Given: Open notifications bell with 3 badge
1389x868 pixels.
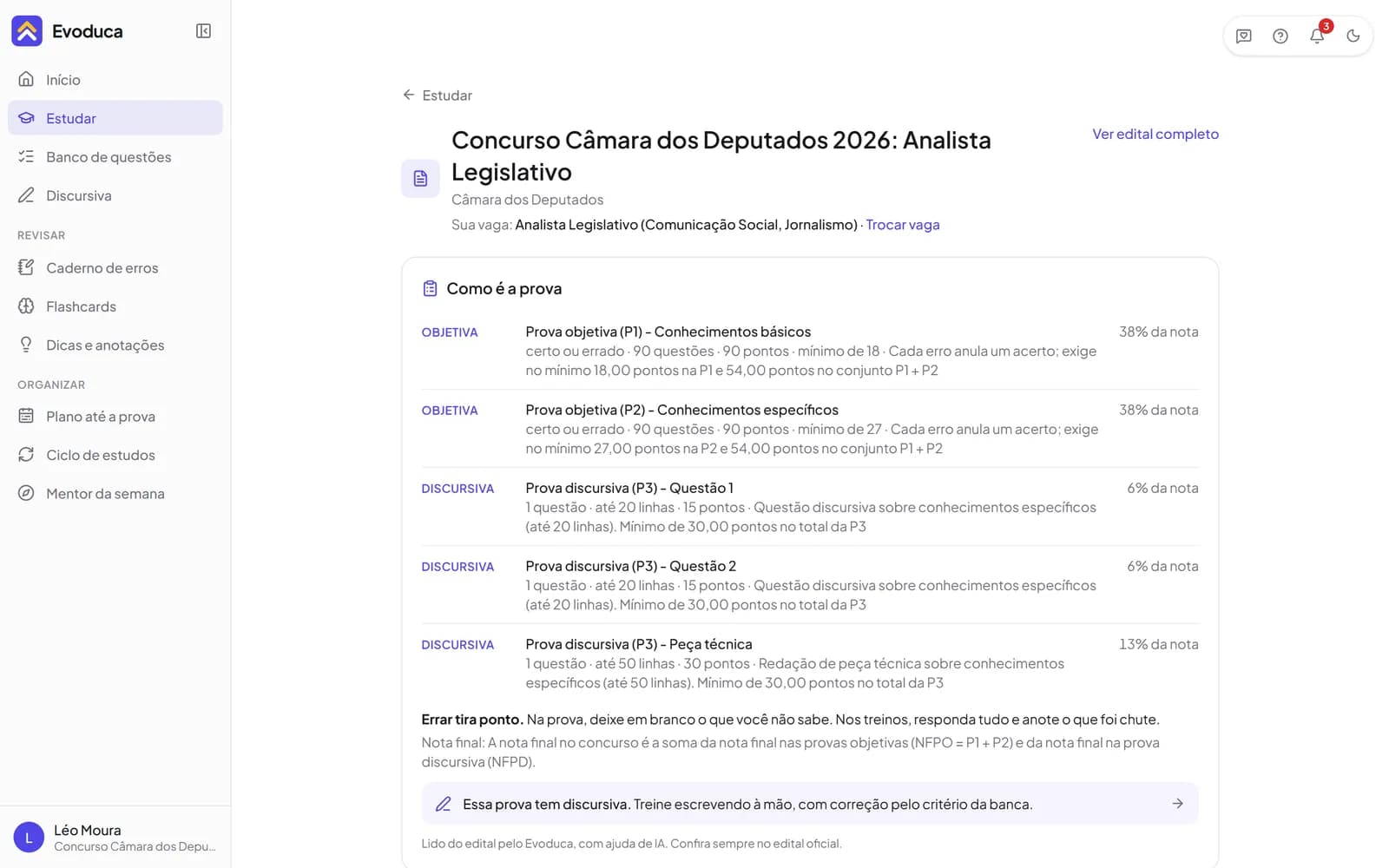Looking at the screenshot, I should coord(1317,36).
